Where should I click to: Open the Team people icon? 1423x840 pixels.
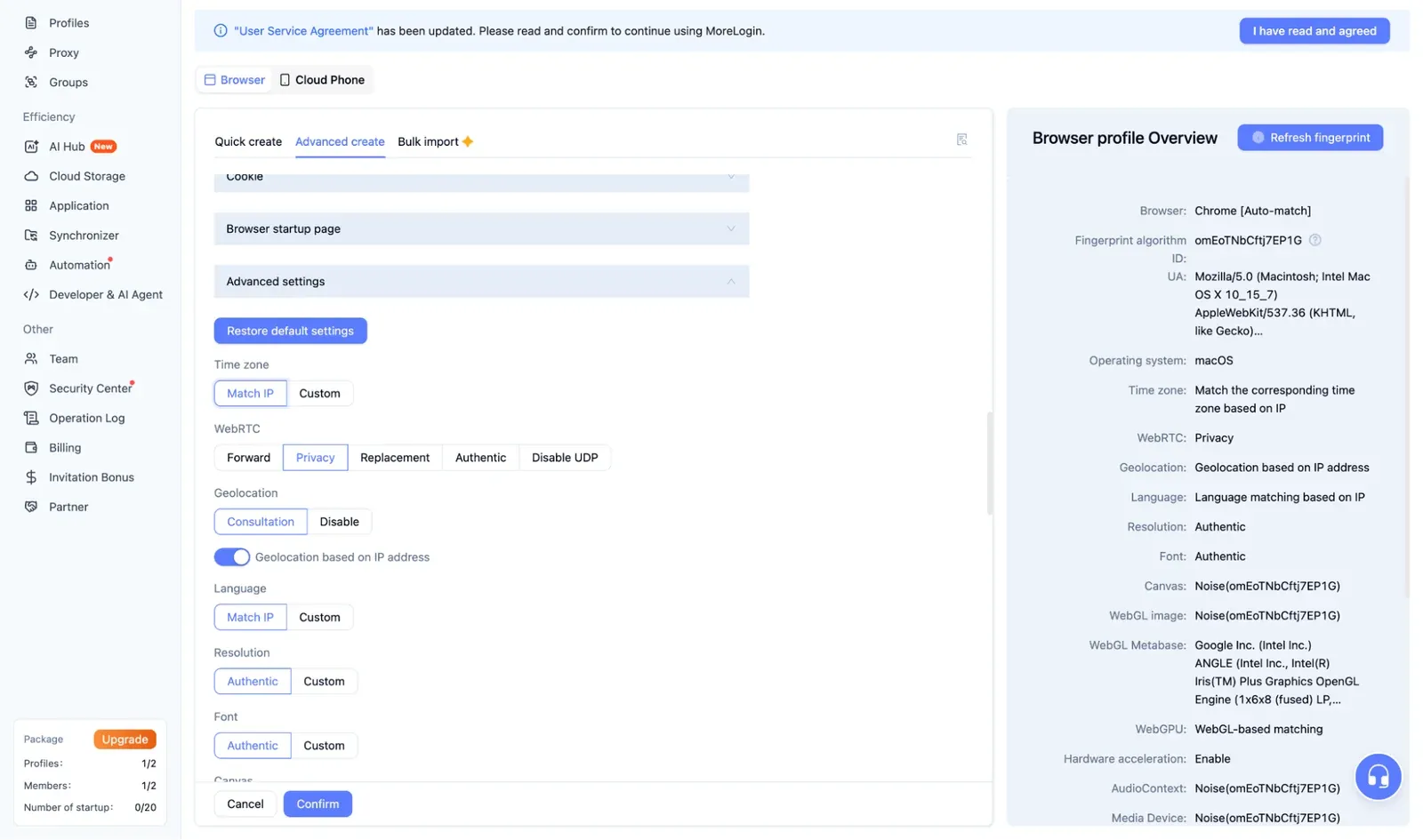coord(31,359)
